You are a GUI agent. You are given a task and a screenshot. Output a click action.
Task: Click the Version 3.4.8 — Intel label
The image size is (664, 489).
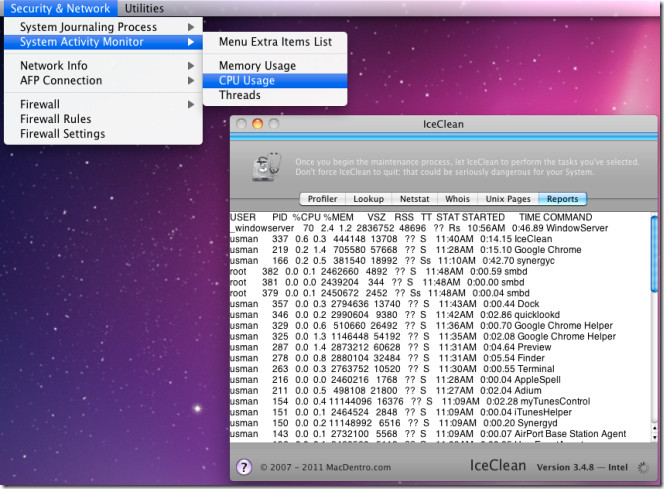(582, 467)
